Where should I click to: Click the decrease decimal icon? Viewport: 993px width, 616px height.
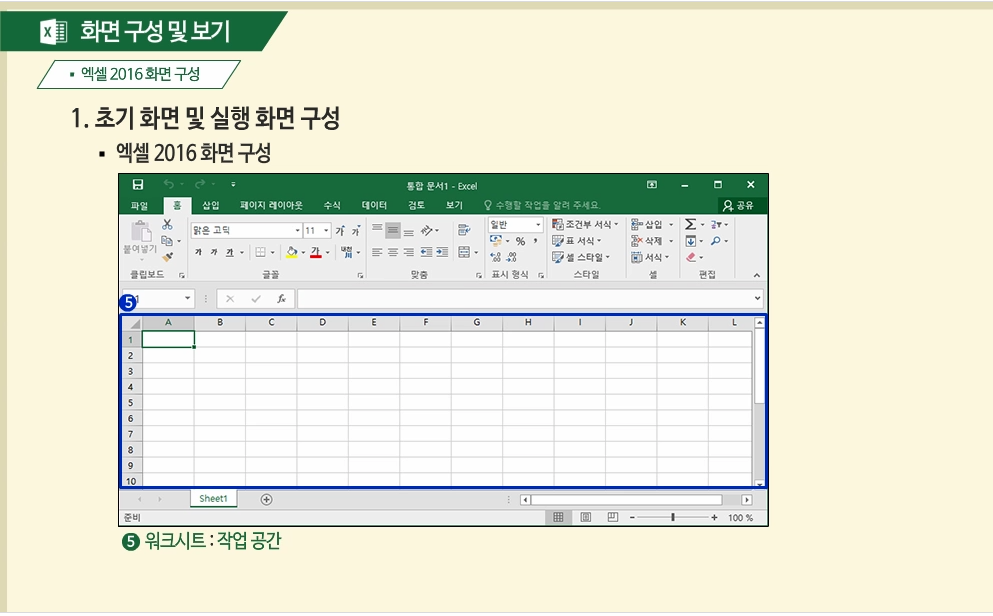point(512,257)
